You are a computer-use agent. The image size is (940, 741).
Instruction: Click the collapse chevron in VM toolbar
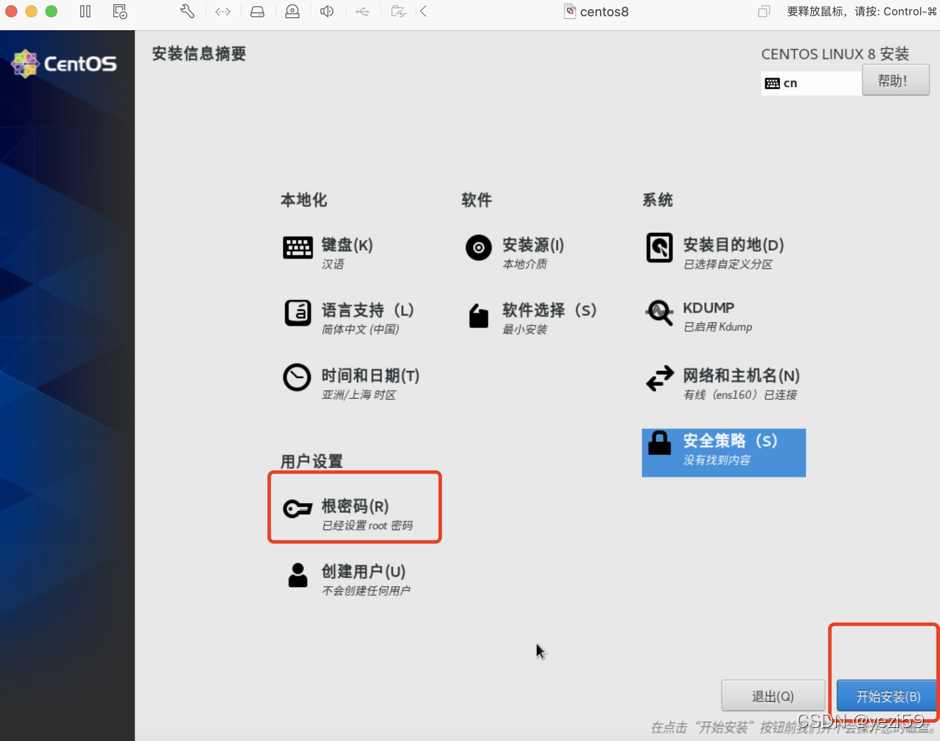pos(423,11)
